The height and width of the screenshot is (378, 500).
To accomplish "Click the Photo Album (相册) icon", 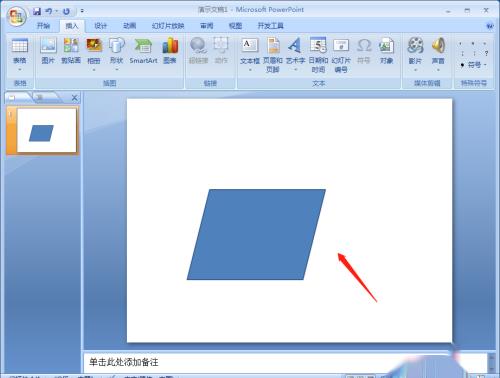I will click(x=94, y=46).
